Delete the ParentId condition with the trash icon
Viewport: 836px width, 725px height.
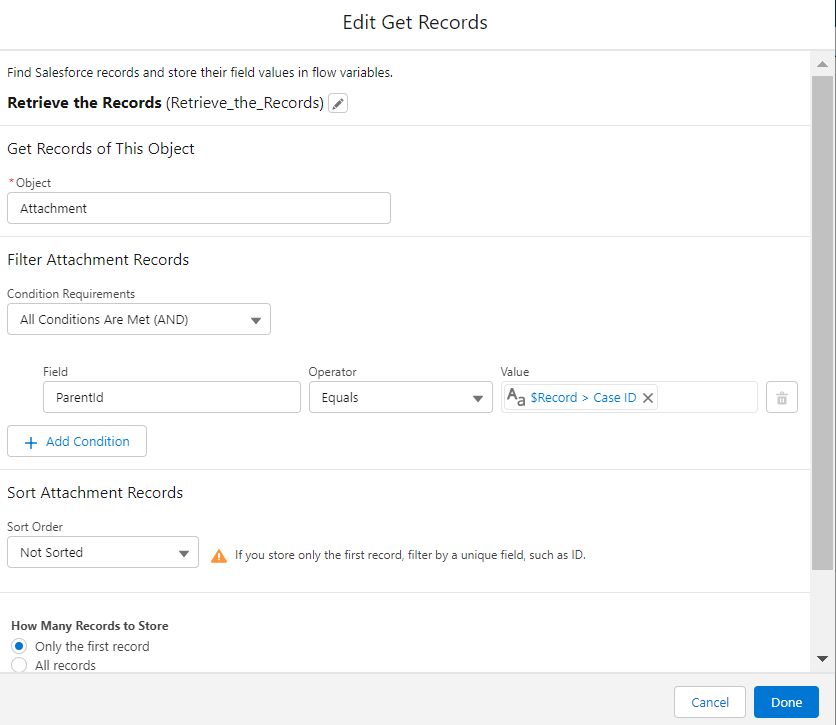pyautogui.click(x=782, y=398)
